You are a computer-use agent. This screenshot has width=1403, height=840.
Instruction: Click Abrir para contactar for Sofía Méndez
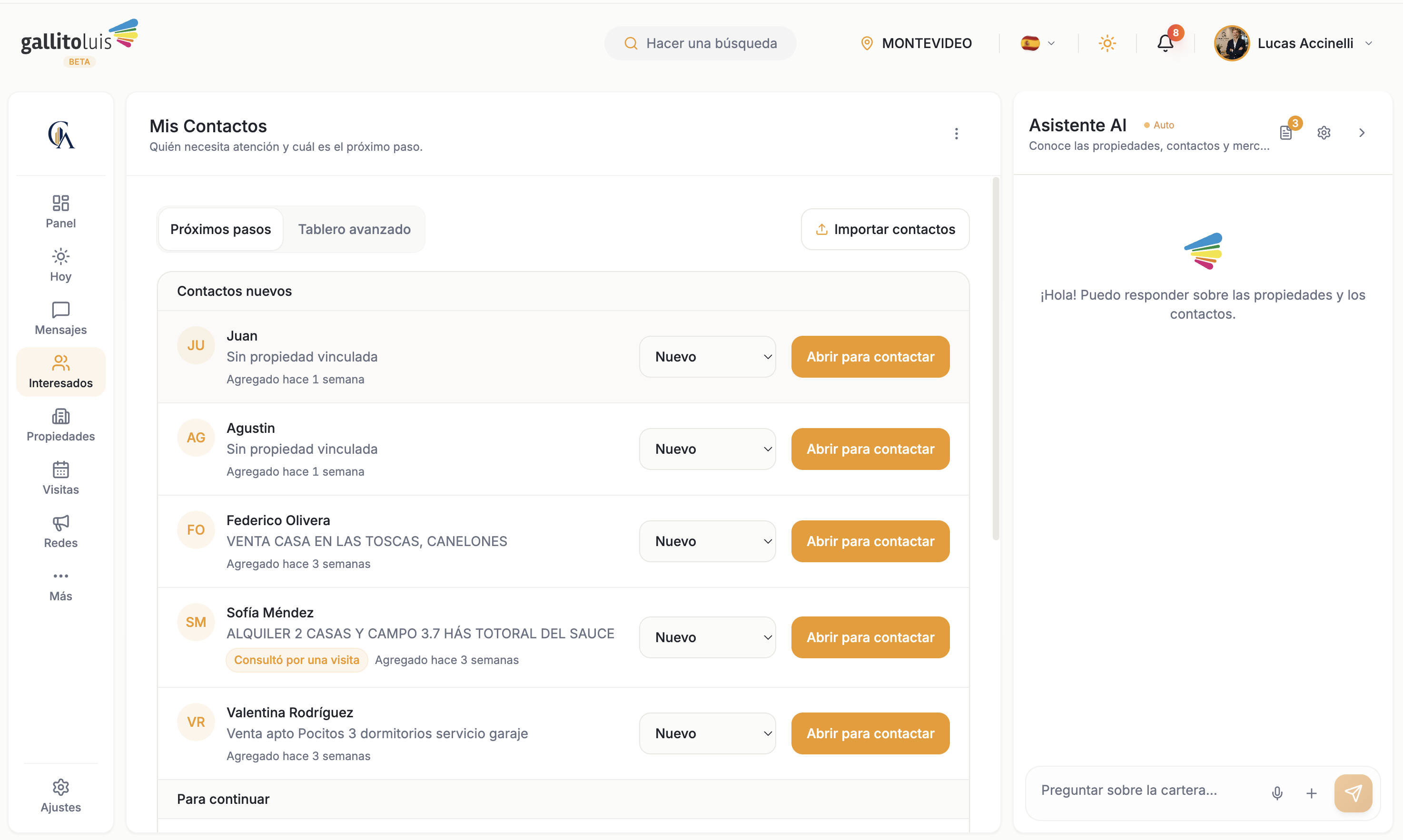(870, 637)
